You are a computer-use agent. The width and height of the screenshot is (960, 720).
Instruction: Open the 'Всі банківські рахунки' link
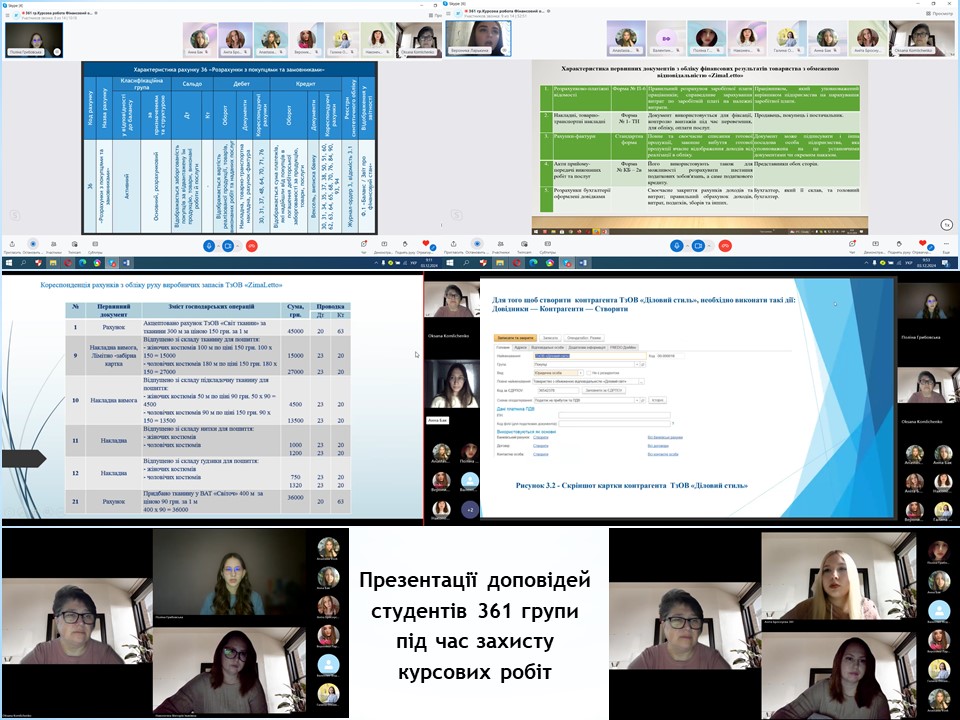[x=665, y=438]
